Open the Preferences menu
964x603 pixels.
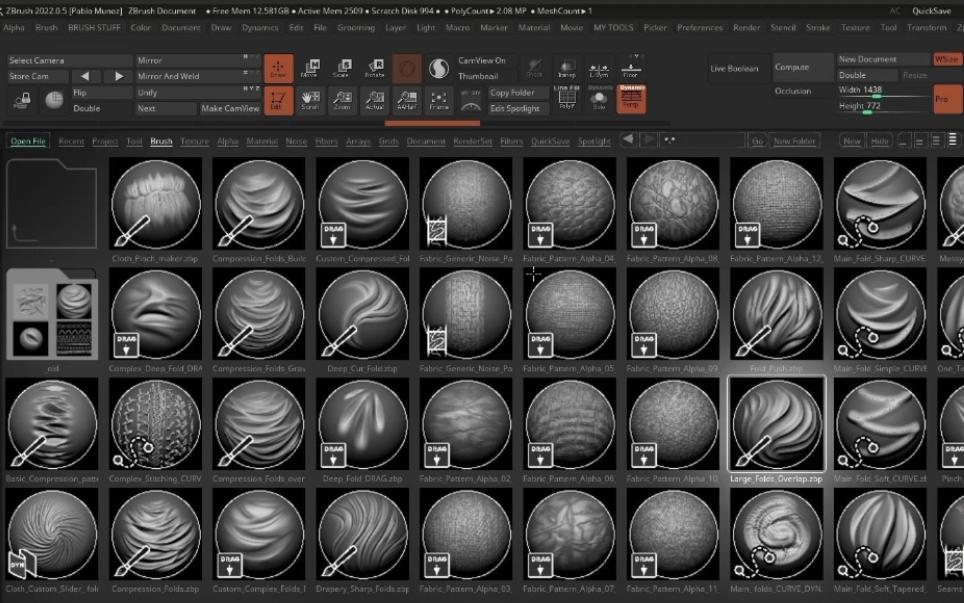[x=699, y=28]
